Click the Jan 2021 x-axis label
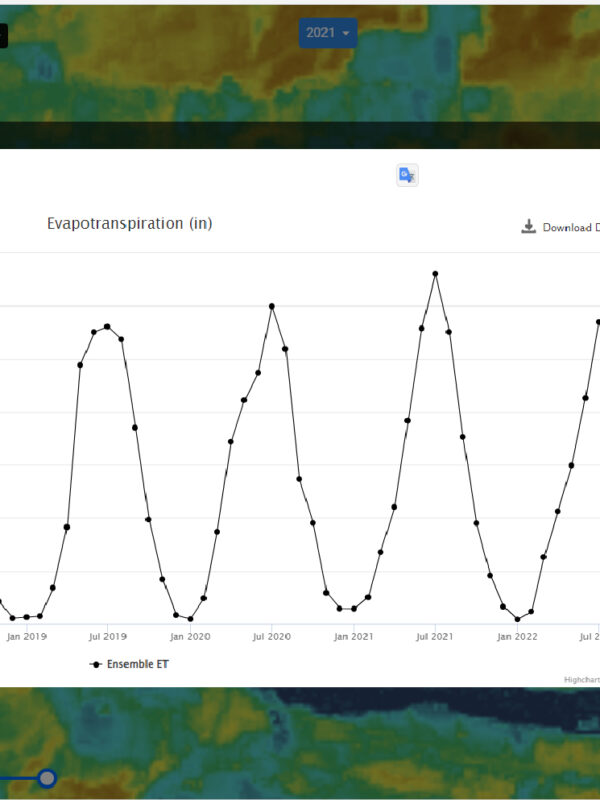The height and width of the screenshot is (800, 600). tap(353, 636)
